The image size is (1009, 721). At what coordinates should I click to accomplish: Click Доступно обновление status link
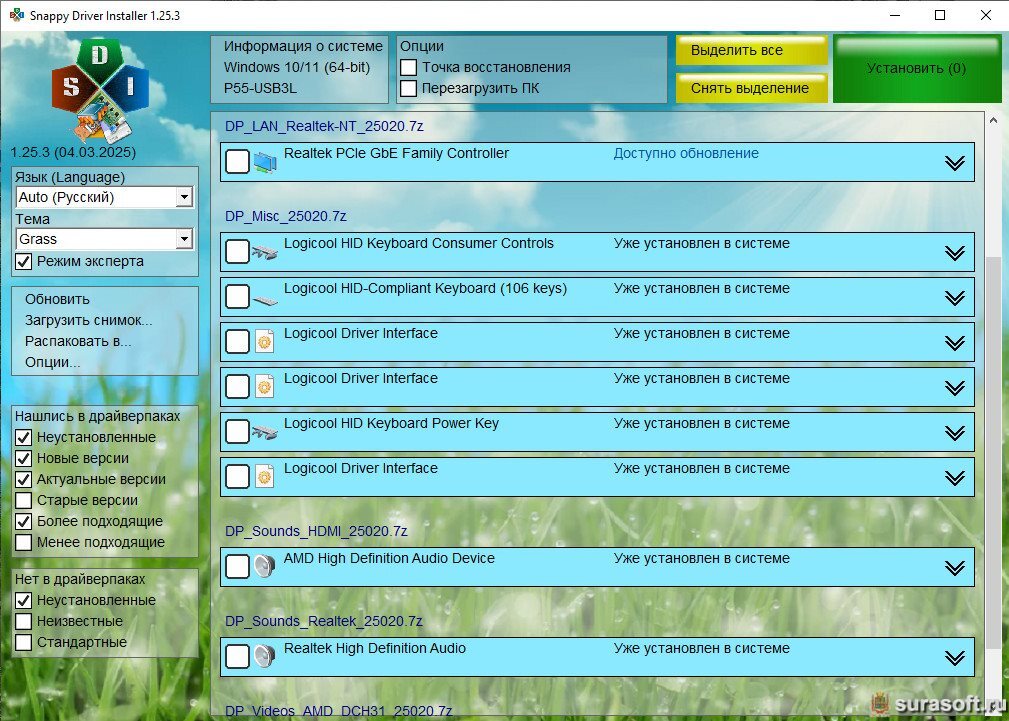[686, 153]
